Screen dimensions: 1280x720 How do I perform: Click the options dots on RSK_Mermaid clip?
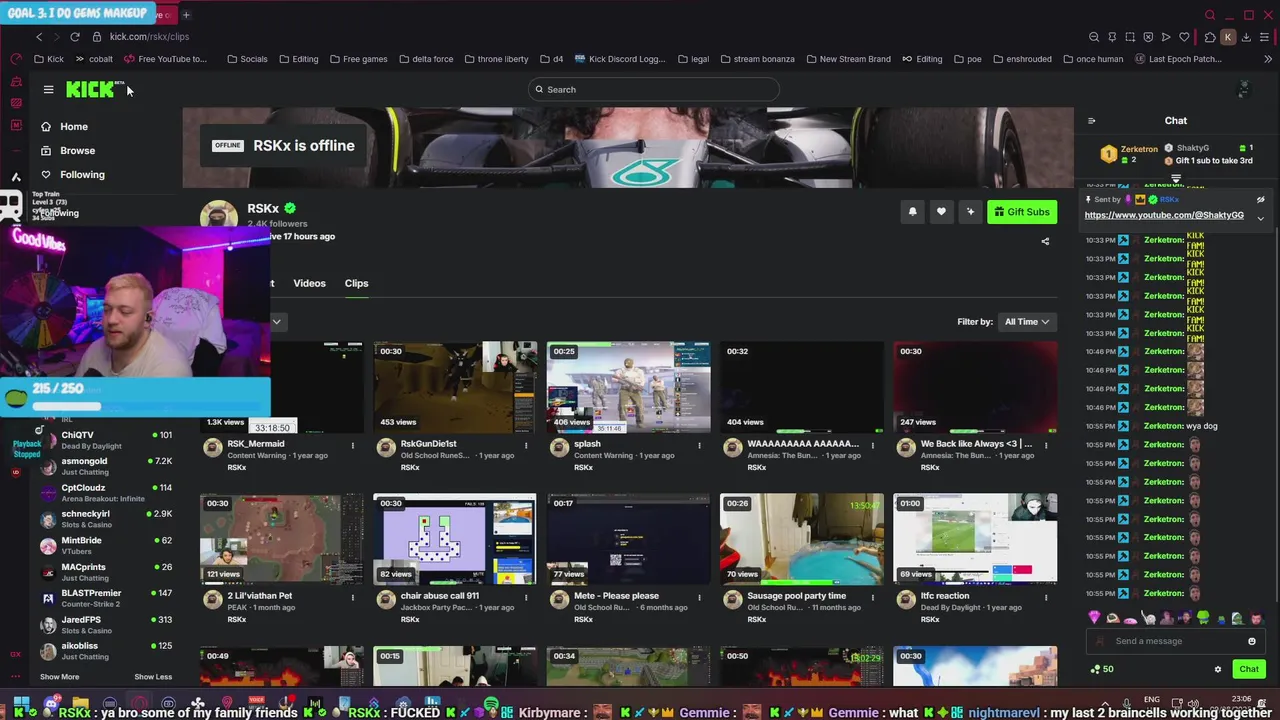pyautogui.click(x=352, y=445)
